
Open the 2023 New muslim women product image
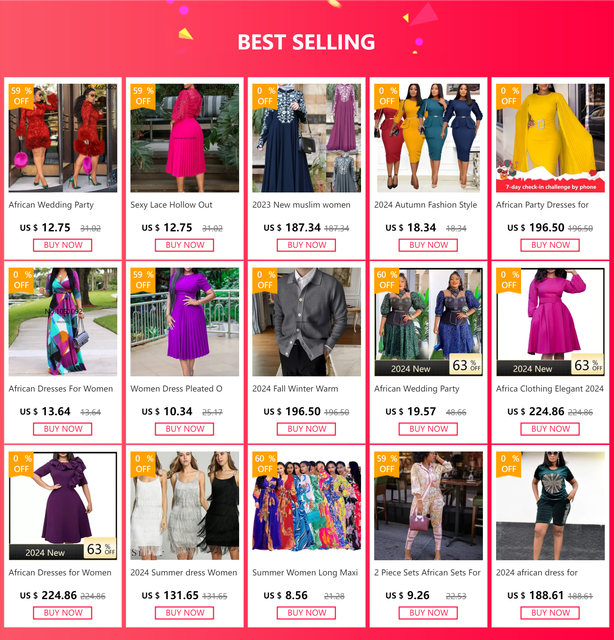[306, 138]
